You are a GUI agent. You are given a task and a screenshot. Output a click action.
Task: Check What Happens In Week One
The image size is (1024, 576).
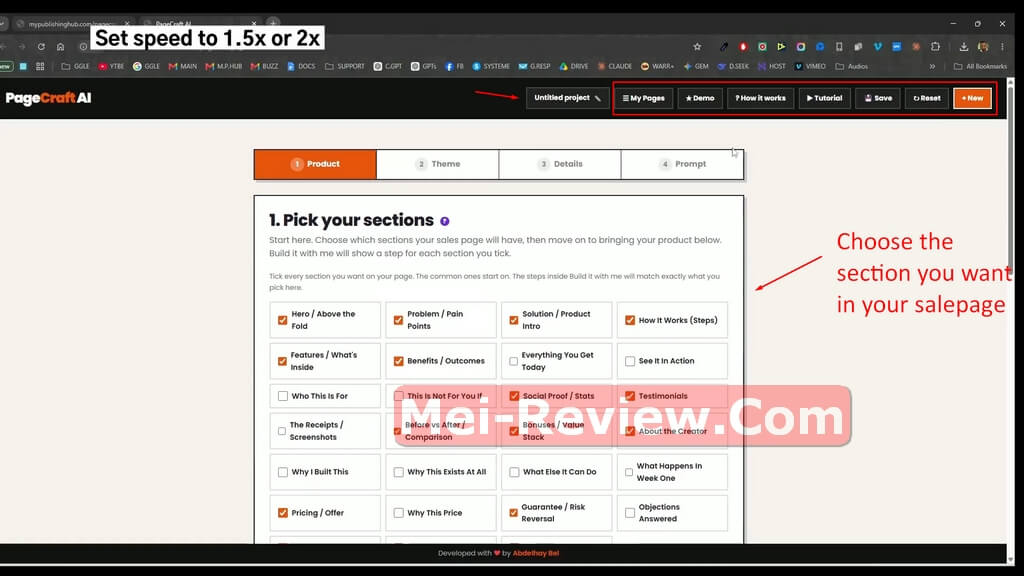(x=630, y=472)
